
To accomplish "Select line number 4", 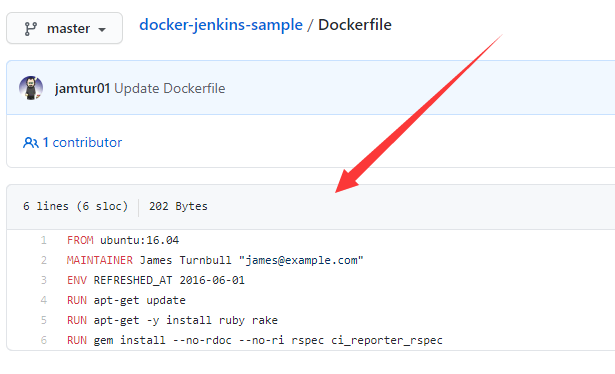I will click(44, 300).
